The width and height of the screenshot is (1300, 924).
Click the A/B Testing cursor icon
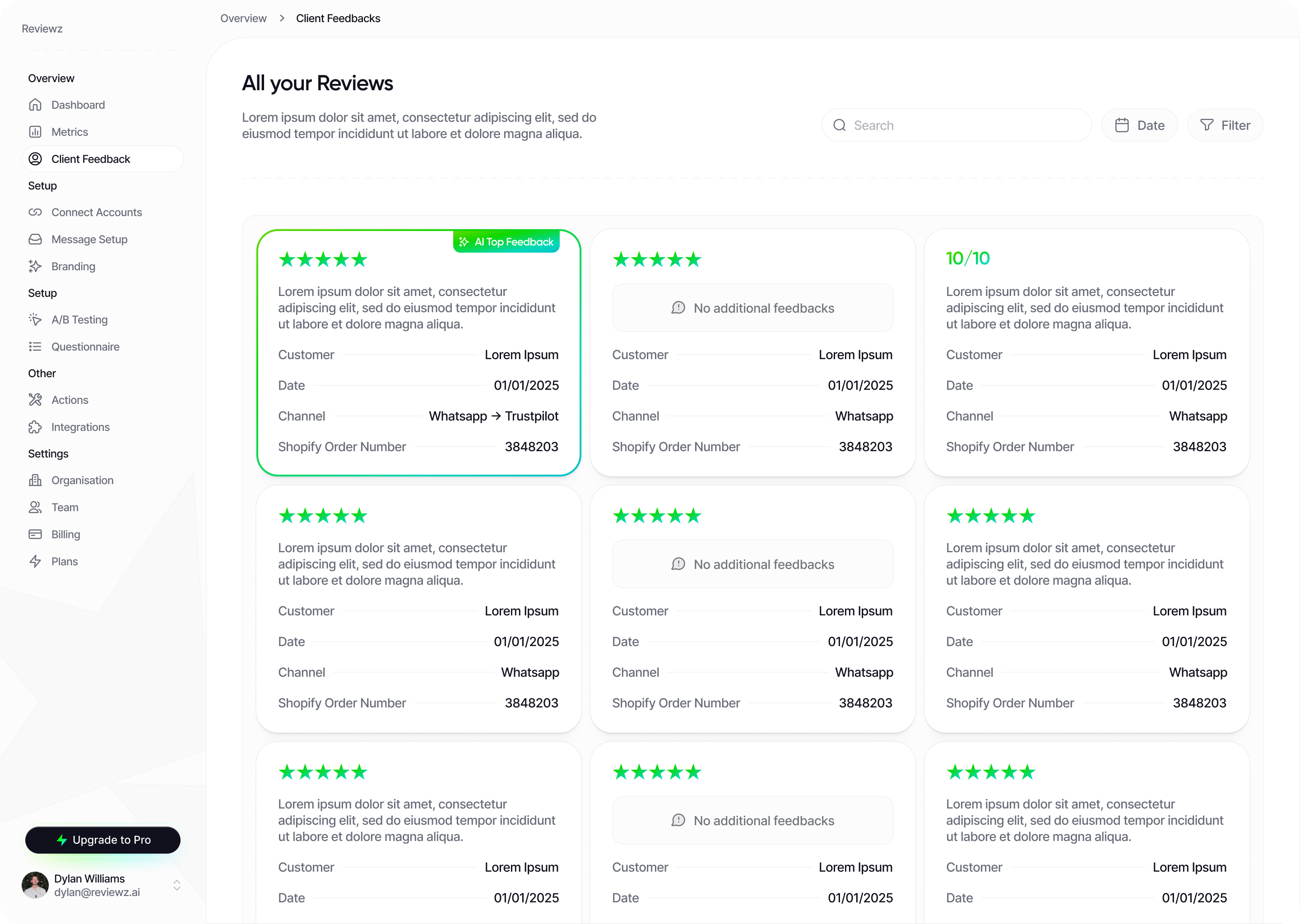(35, 320)
